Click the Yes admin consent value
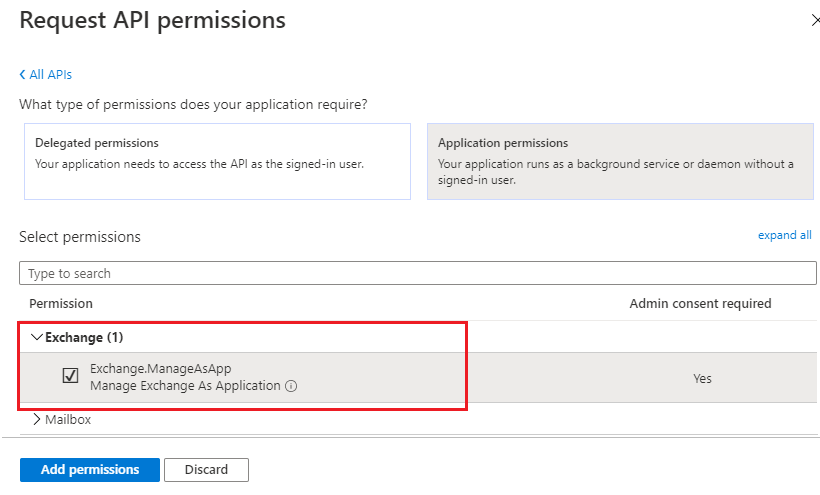The height and width of the screenshot is (495, 820). (702, 378)
